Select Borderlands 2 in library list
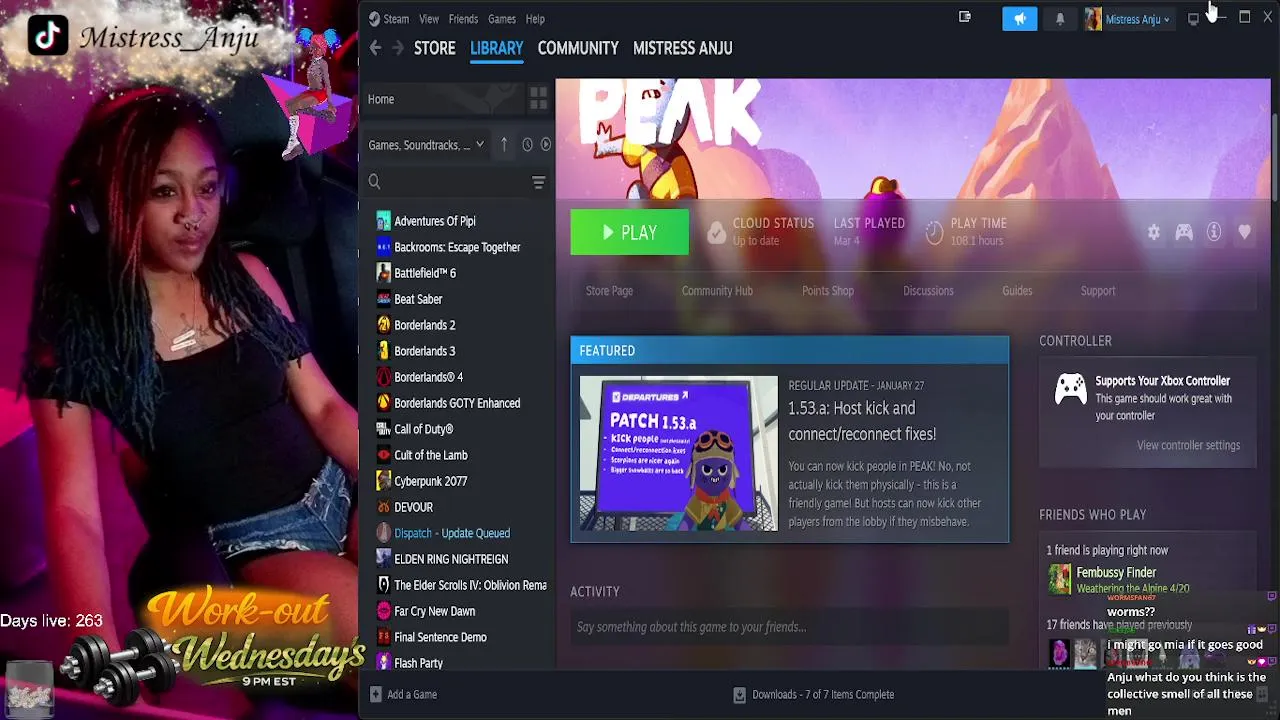This screenshot has height=720, width=1280. [x=425, y=325]
